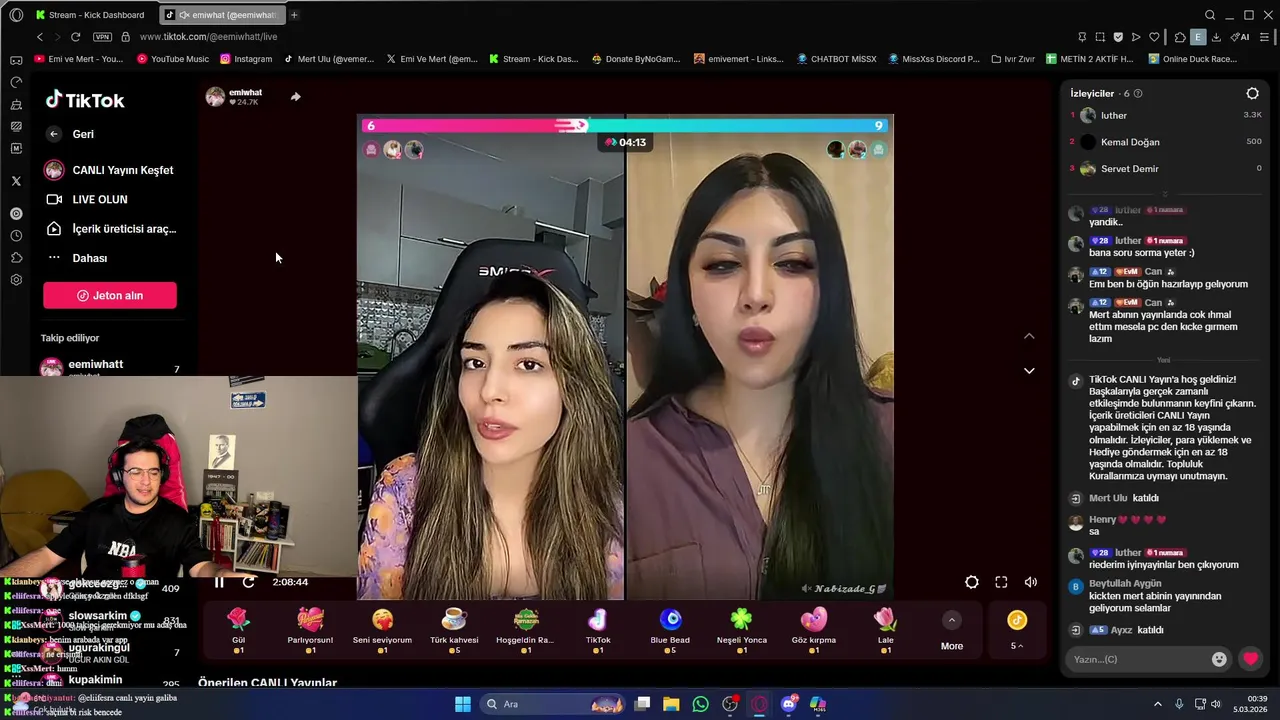This screenshot has width=1280, height=720.
Task: Open the CHATBOT MİSSX bookmark
Action: pos(836,59)
